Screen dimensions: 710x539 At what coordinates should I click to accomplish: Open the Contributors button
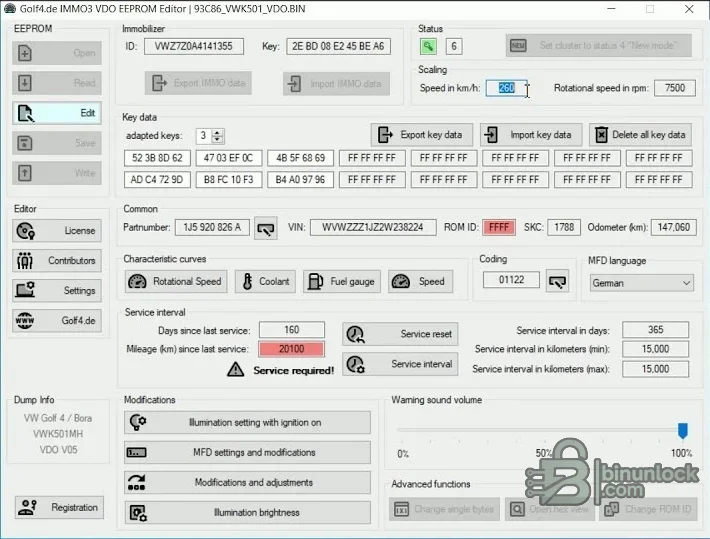tap(57, 261)
